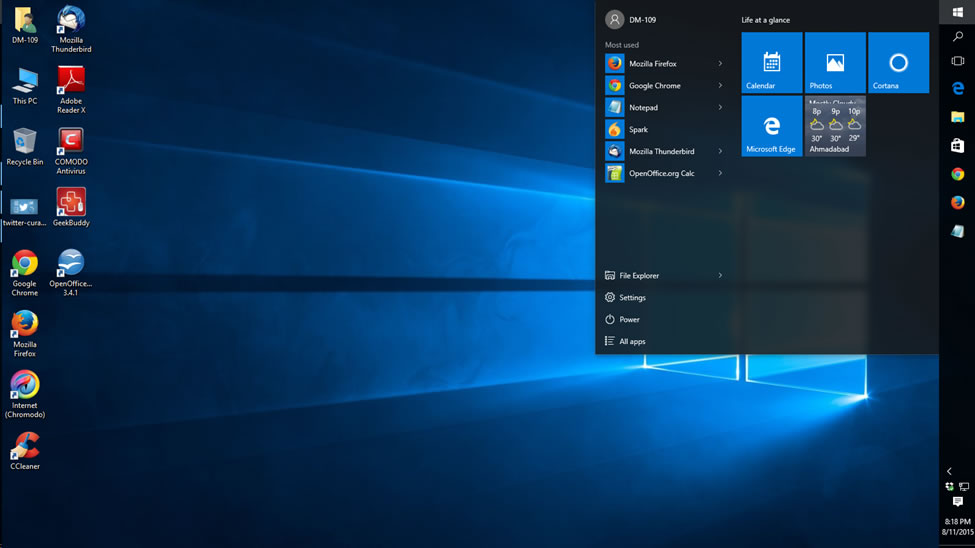Launch Firefox from the taskbar
This screenshot has width=975, height=548.
(958, 203)
